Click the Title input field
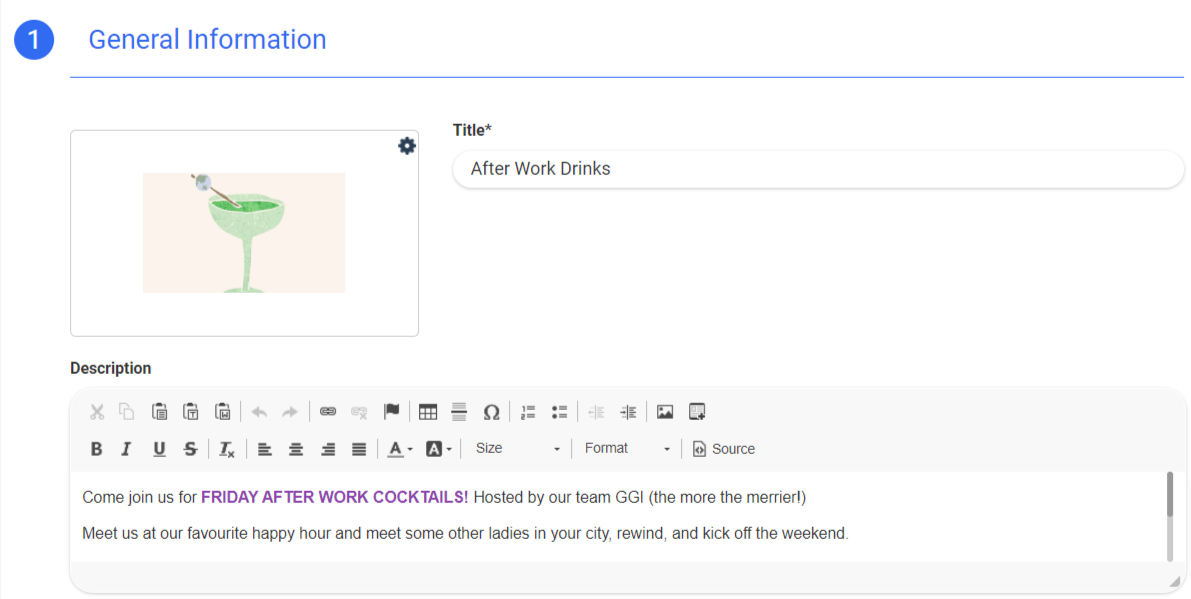1191x599 pixels. (x=817, y=169)
